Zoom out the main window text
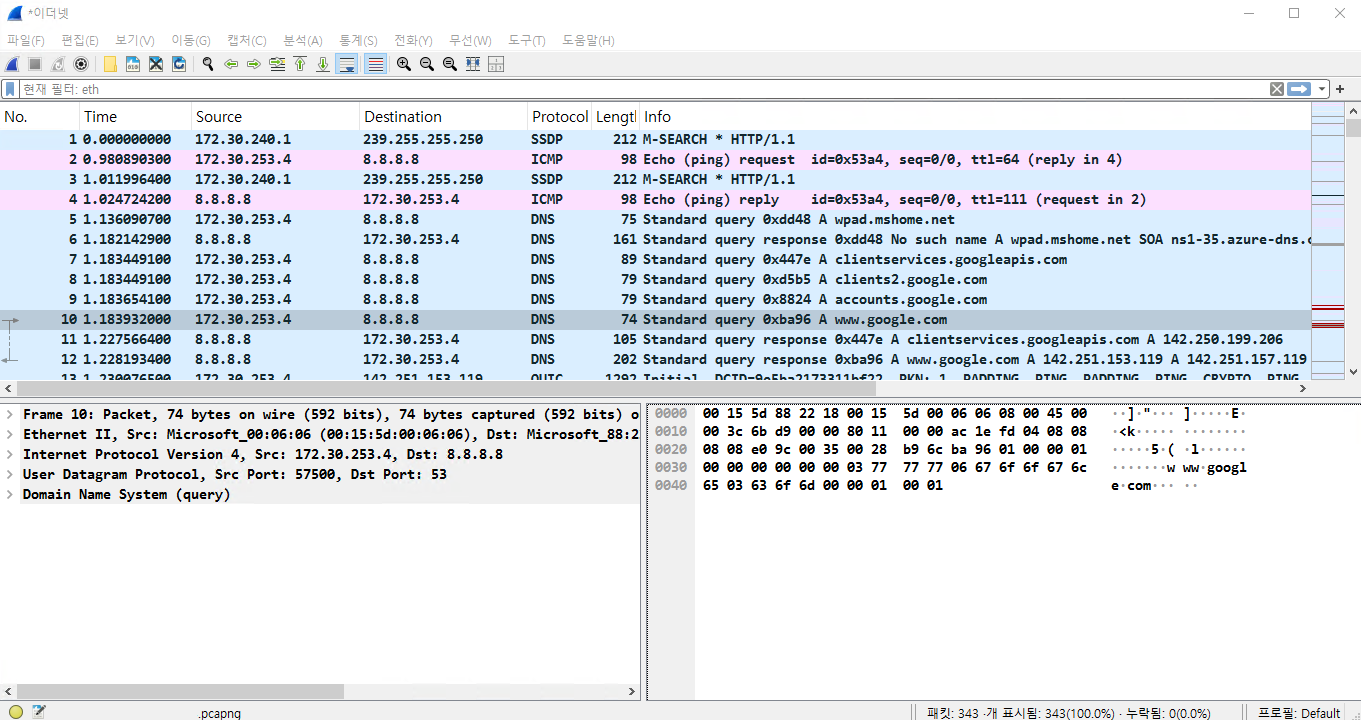 (427, 64)
